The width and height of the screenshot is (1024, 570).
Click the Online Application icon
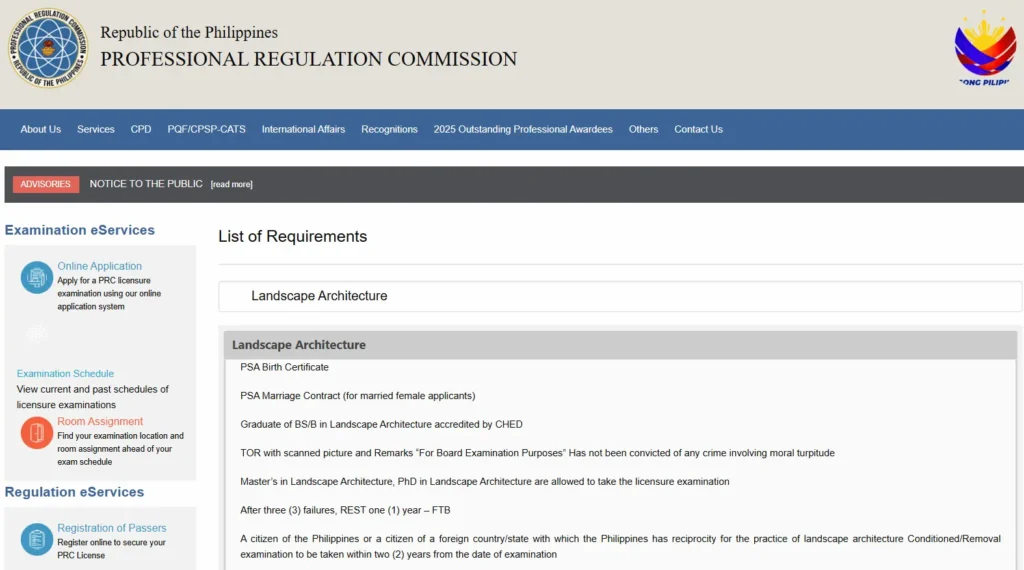click(x=37, y=277)
